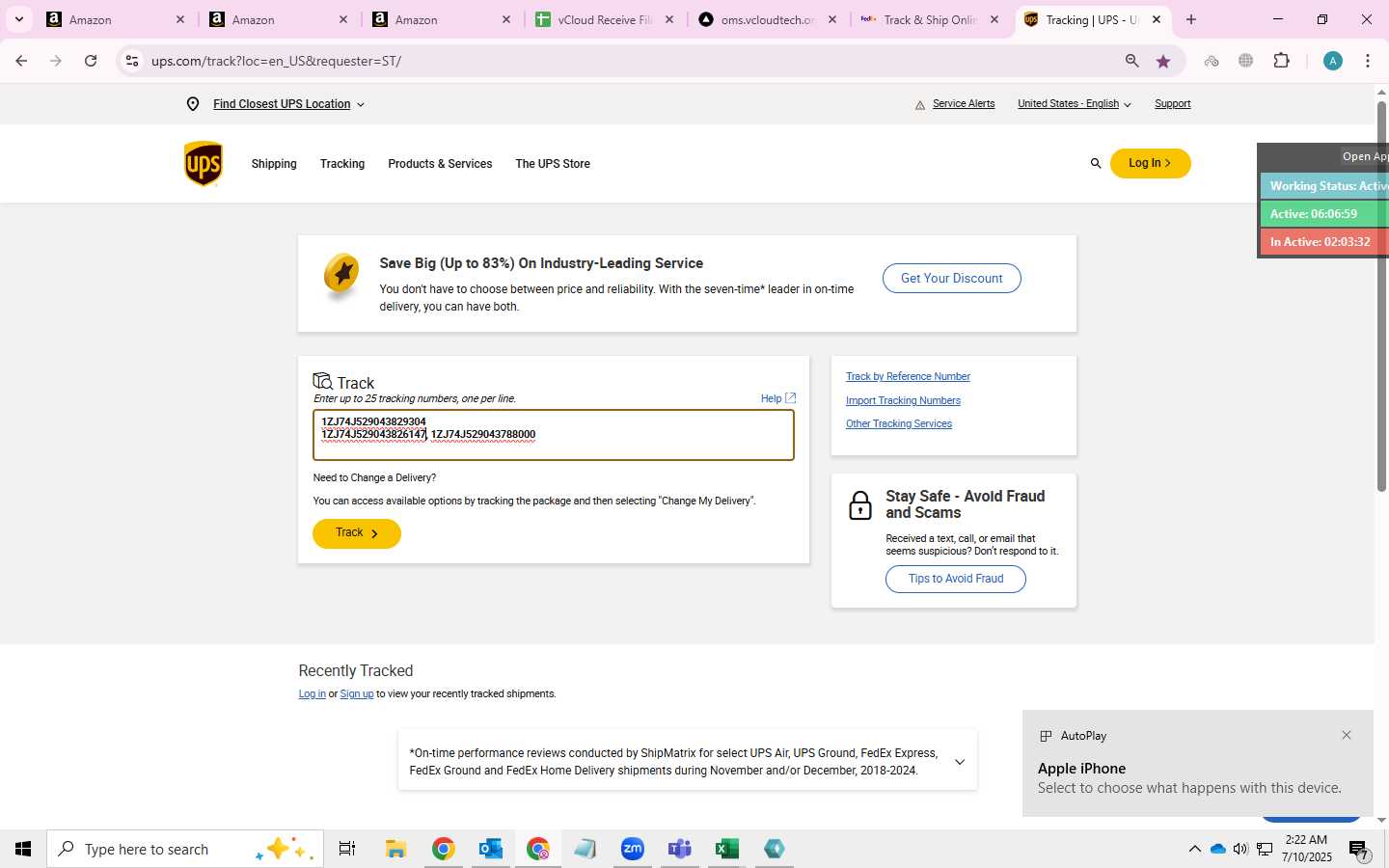This screenshot has width=1389, height=868.
Task: Open the Chrome profile avatar
Action: coord(1333,61)
